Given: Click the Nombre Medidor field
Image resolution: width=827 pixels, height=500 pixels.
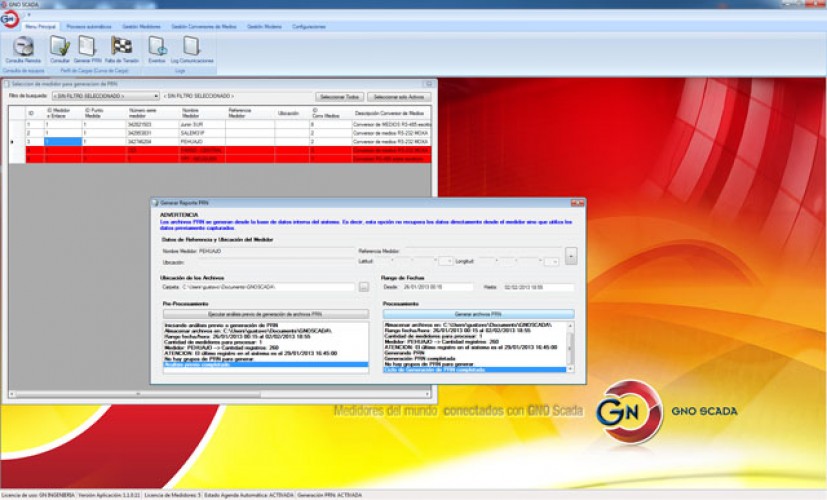Looking at the screenshot, I should pos(276,251).
